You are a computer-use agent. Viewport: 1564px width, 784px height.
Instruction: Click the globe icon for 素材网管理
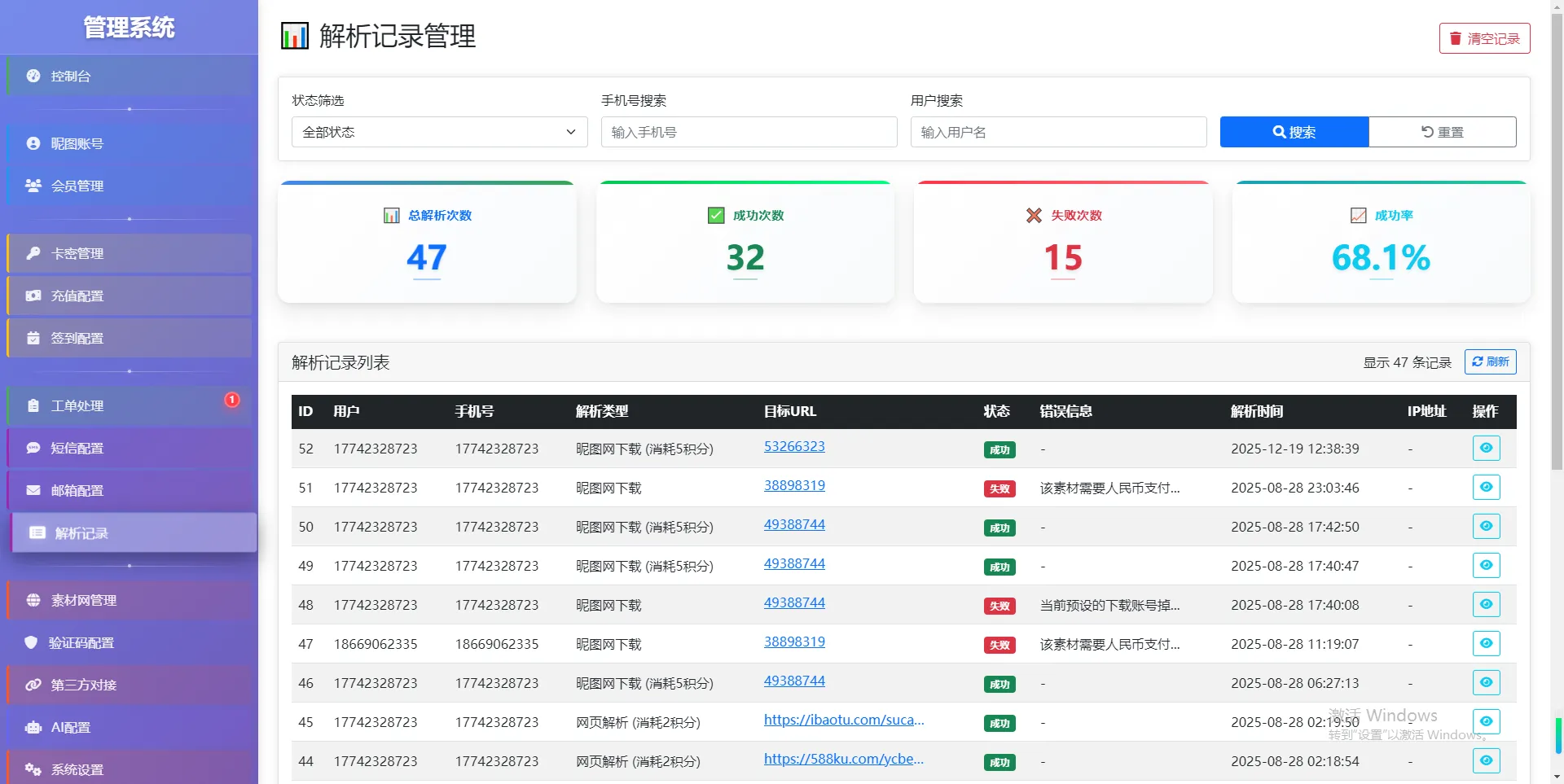[33, 600]
